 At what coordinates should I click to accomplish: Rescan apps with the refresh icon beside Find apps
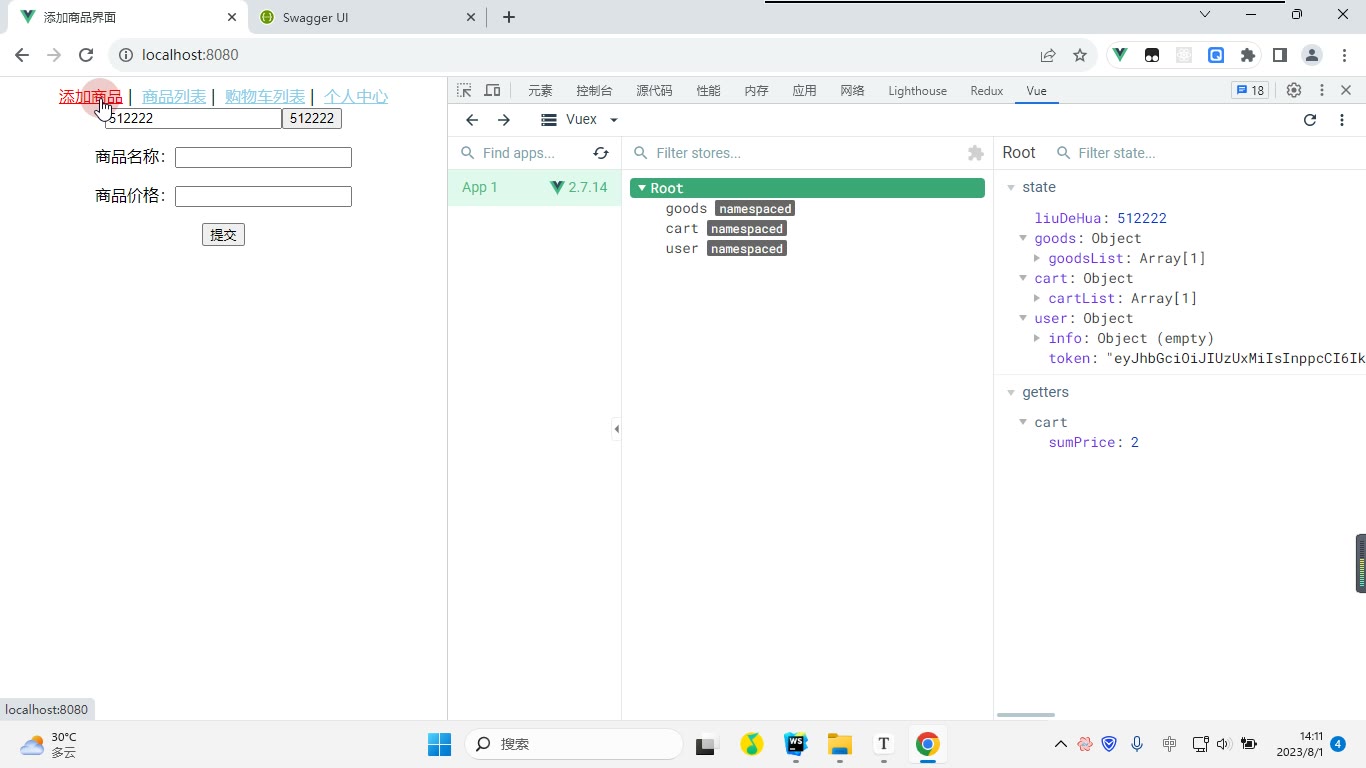click(601, 153)
